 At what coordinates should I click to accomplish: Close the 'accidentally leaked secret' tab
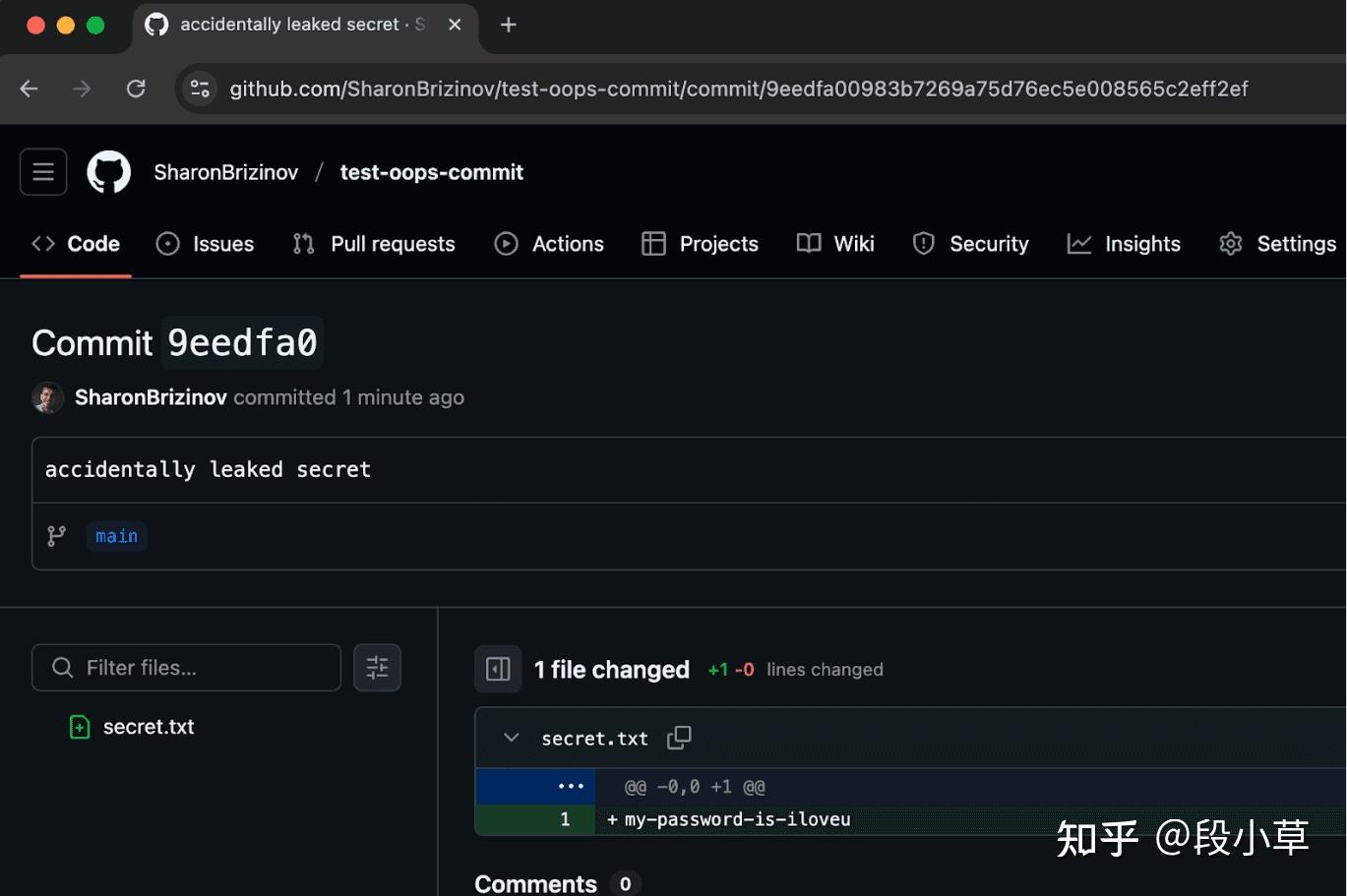click(x=455, y=25)
